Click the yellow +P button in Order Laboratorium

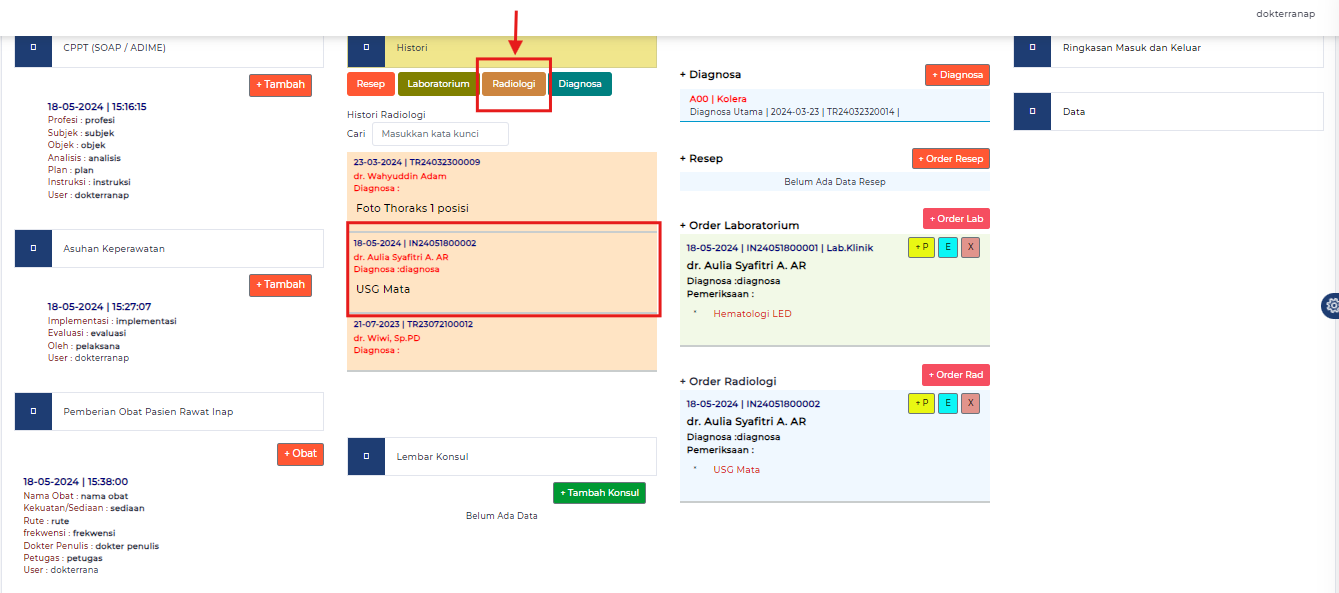[x=921, y=248]
